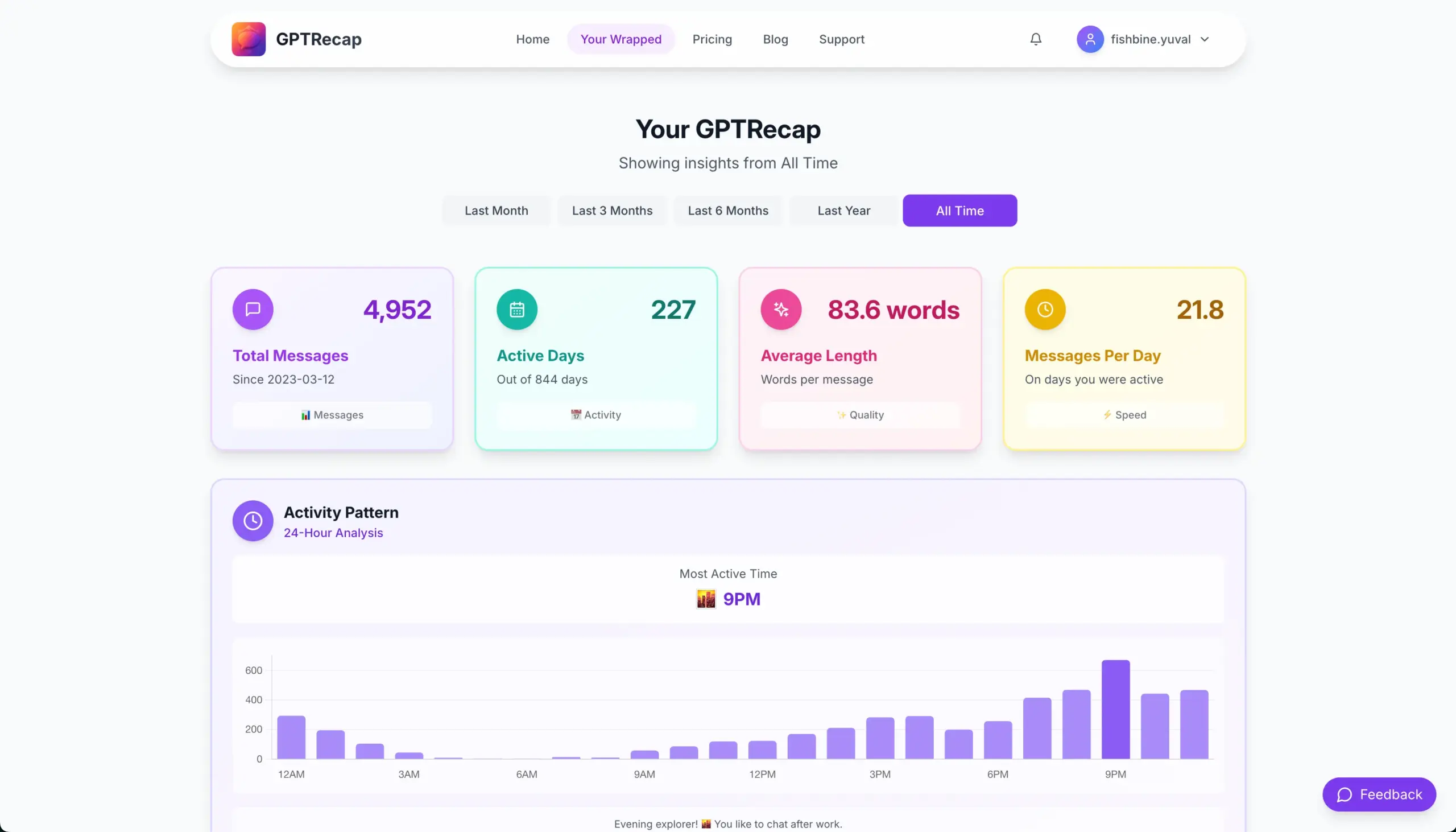Click the Evening explorer caption text
The height and width of the screenshot is (832, 1456).
[x=728, y=824]
